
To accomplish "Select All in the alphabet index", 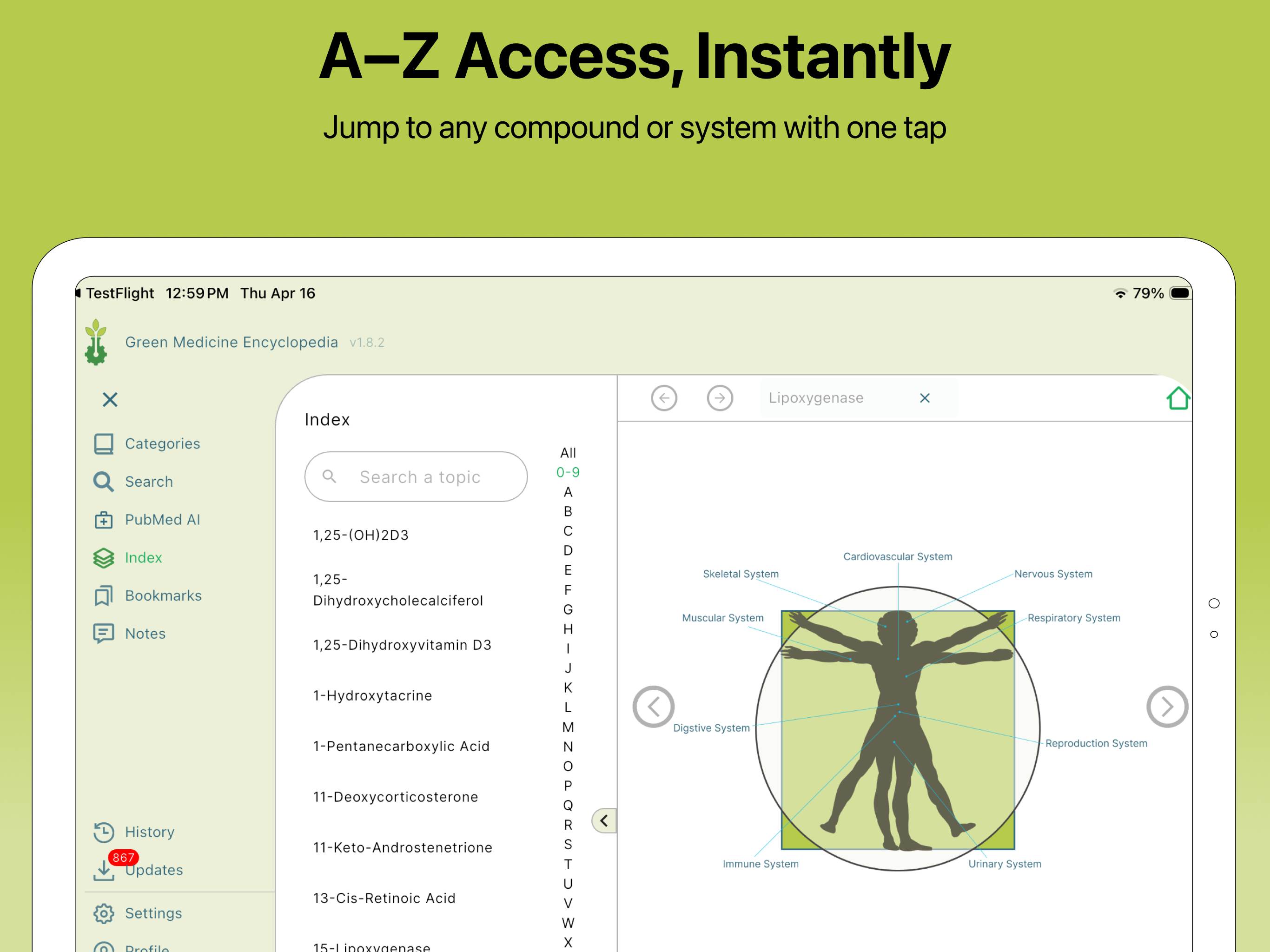I will coord(568,452).
